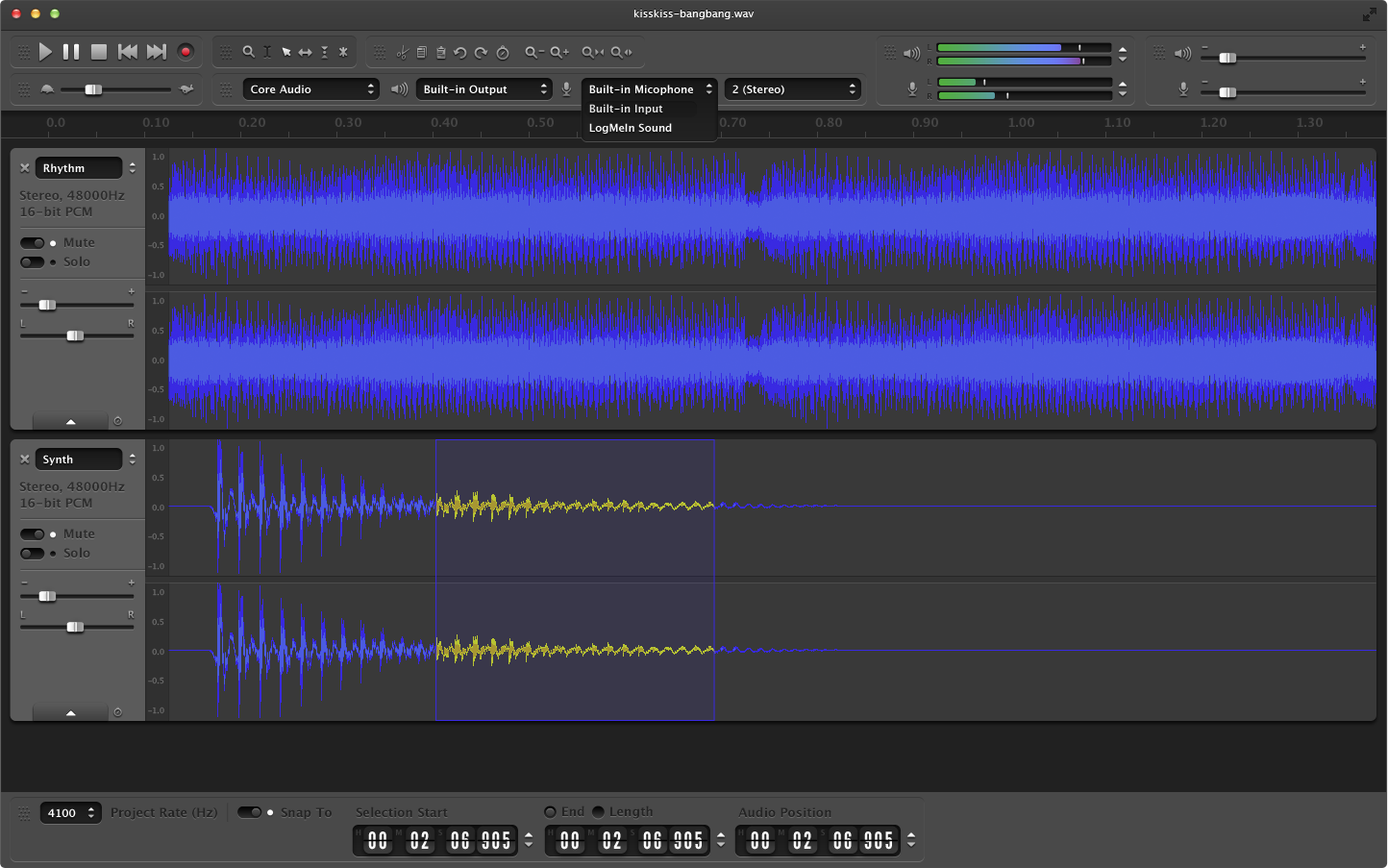Click the Zoom In magnifier
Viewport: 1388px width, 868px height.
click(559, 52)
